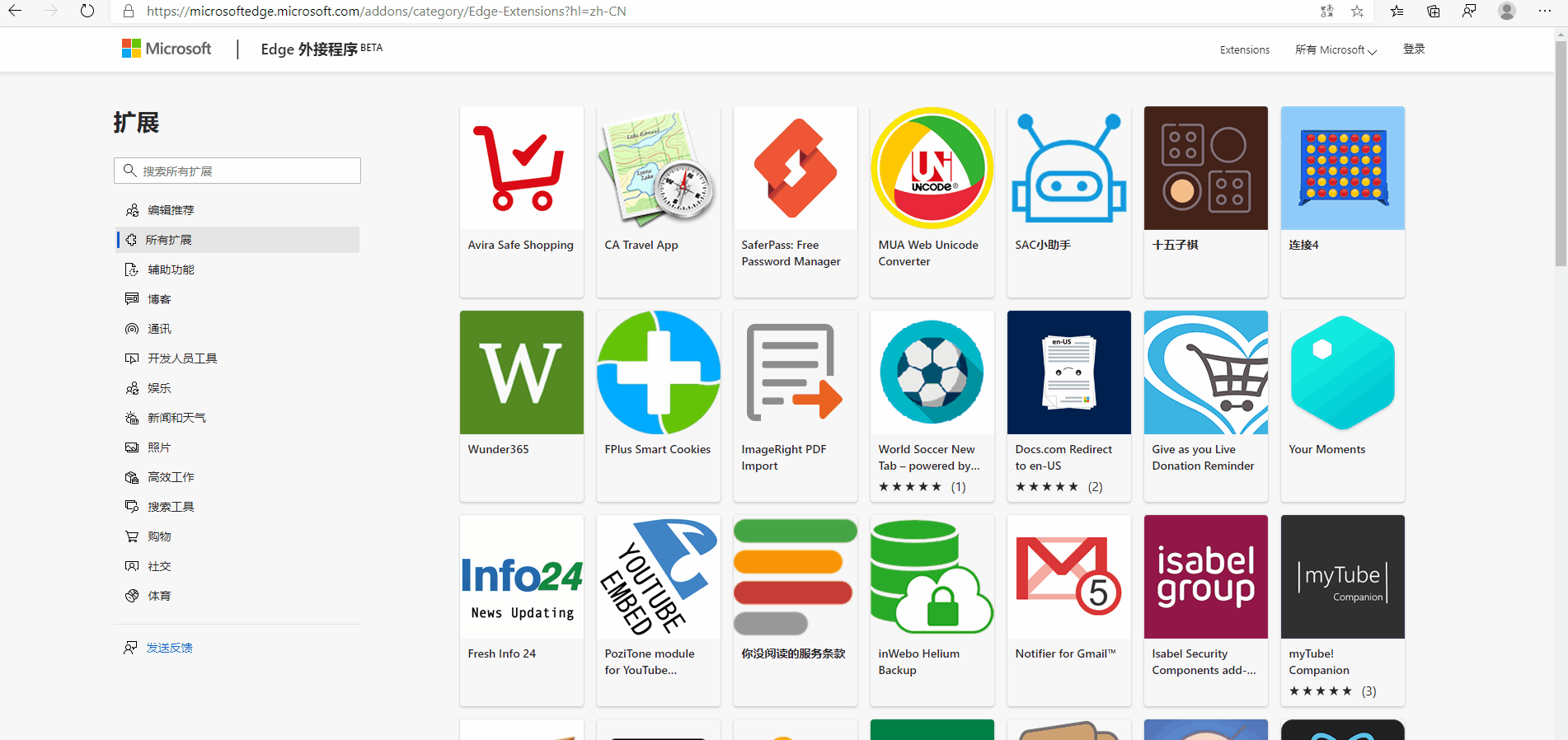Open the SAC小助手 robot icon
This screenshot has width=1568, height=740.
point(1068,168)
